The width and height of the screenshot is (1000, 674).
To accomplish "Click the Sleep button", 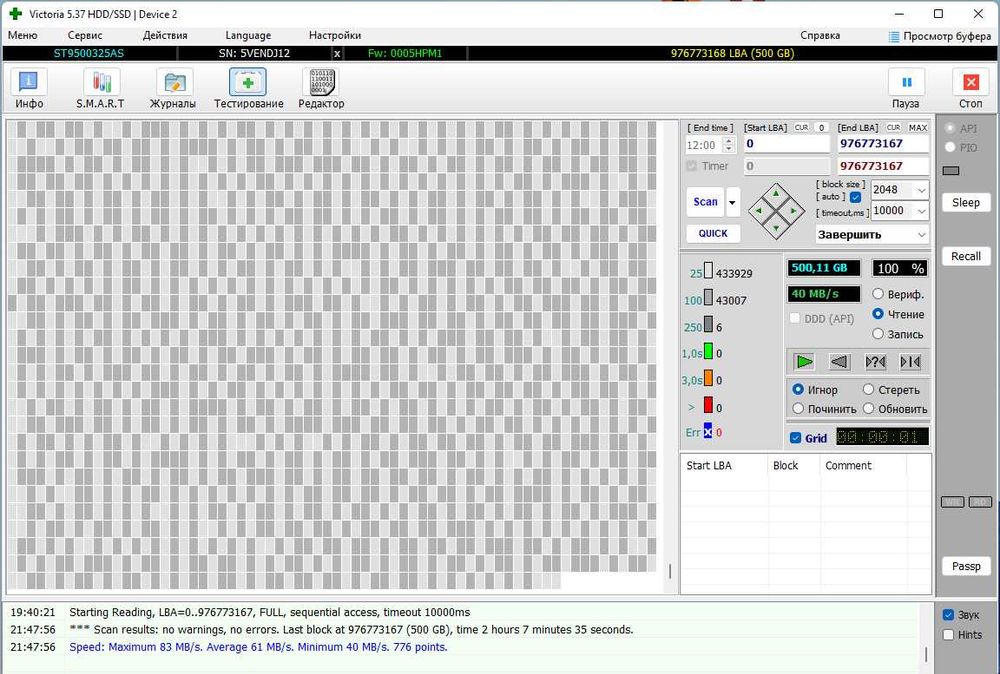I will point(966,203).
